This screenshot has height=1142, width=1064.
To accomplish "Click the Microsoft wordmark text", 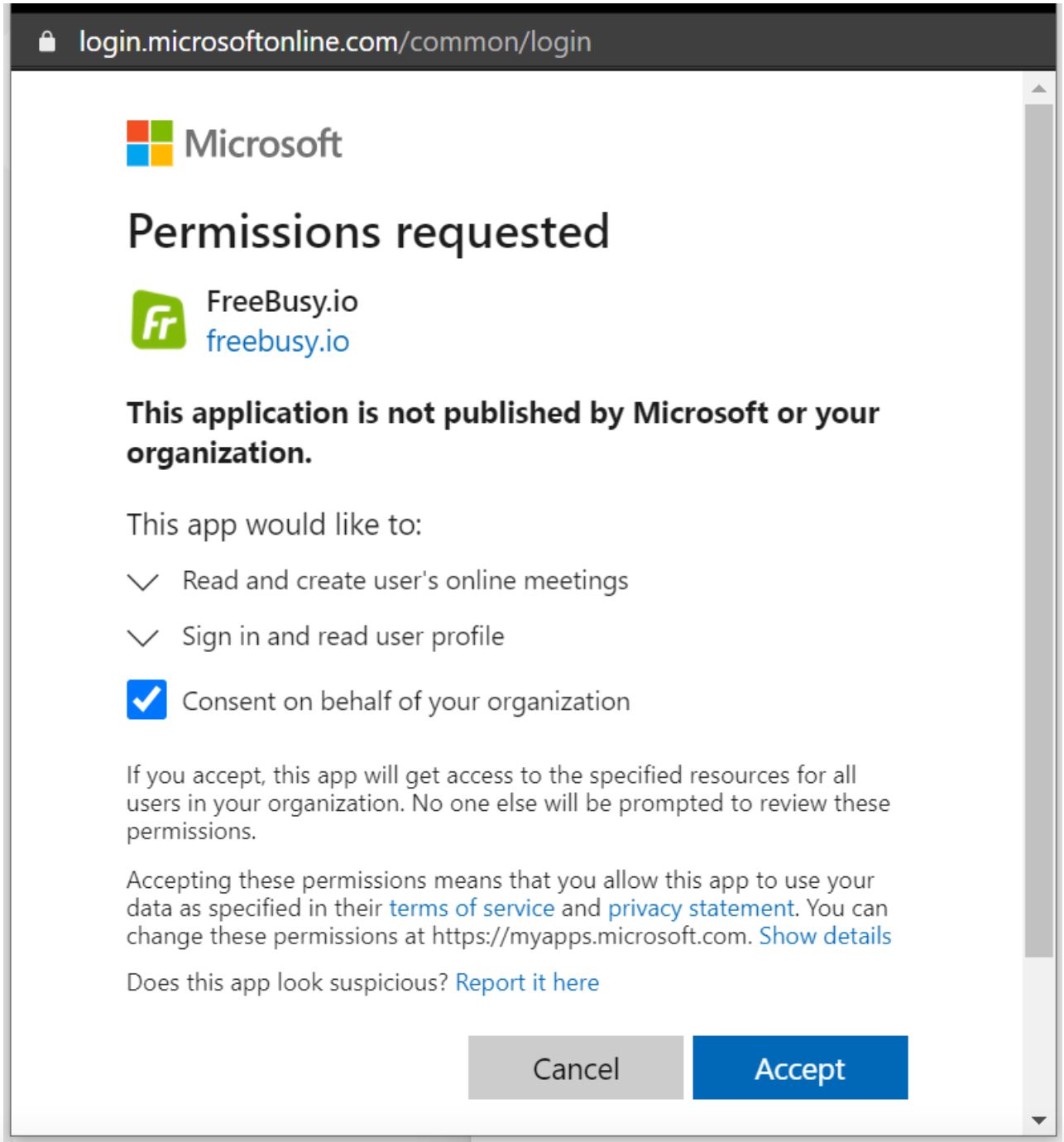I will (263, 144).
